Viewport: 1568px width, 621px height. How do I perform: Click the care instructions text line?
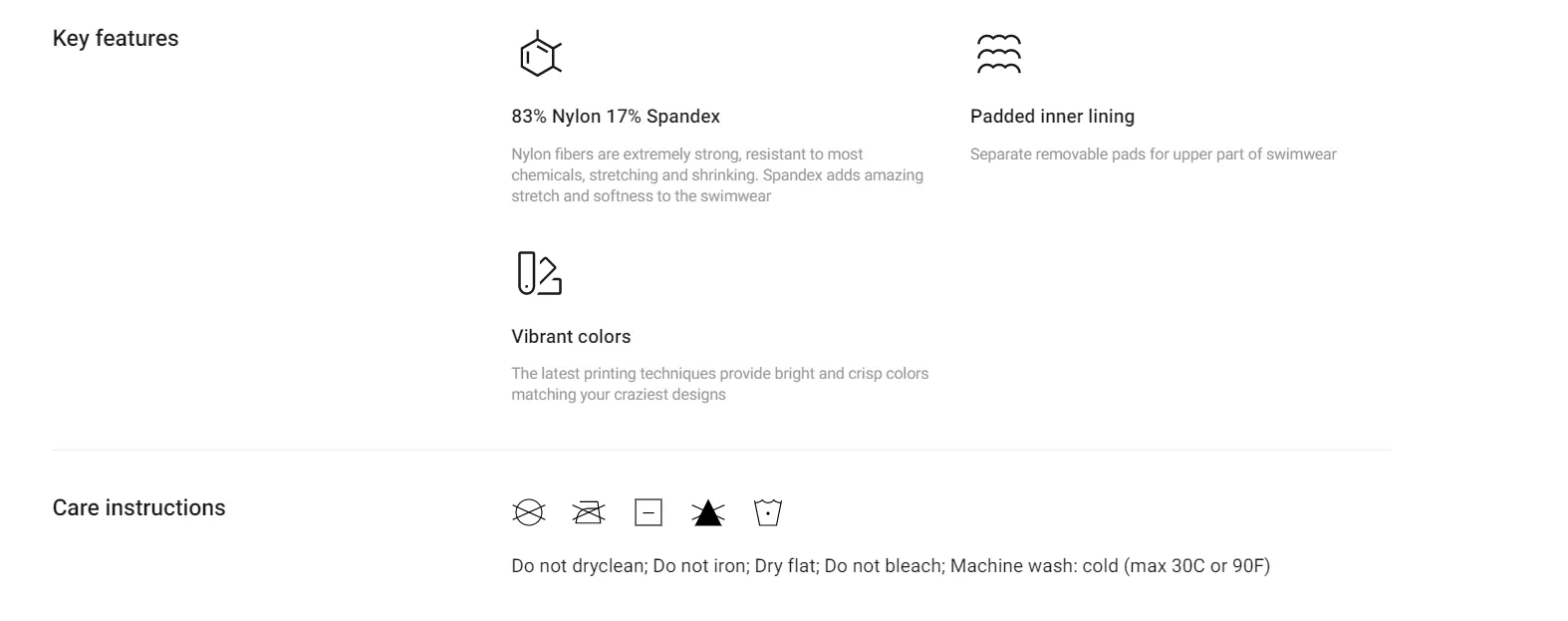[891, 566]
